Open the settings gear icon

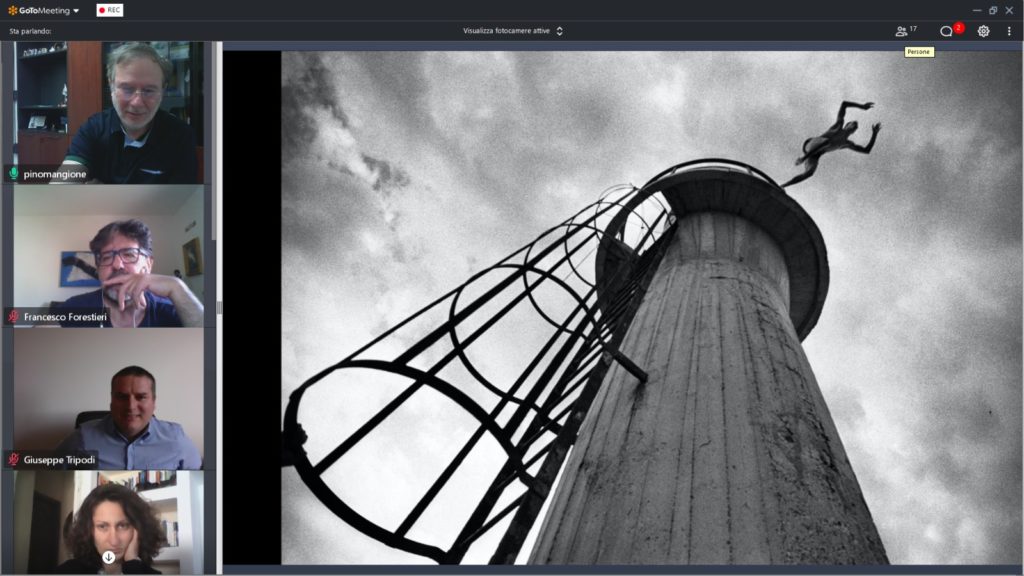pyautogui.click(x=984, y=31)
